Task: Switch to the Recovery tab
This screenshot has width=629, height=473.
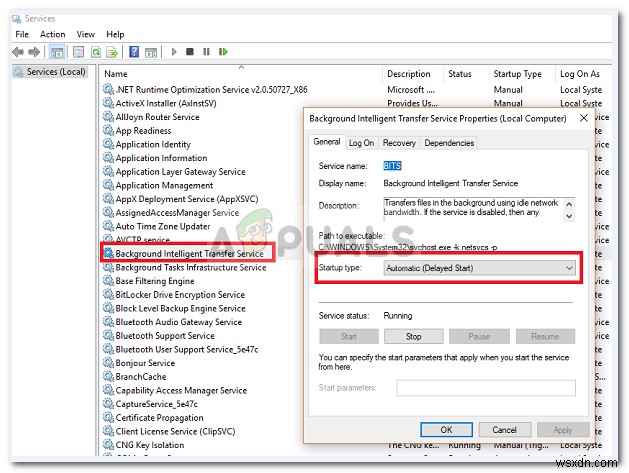Action: click(x=399, y=143)
